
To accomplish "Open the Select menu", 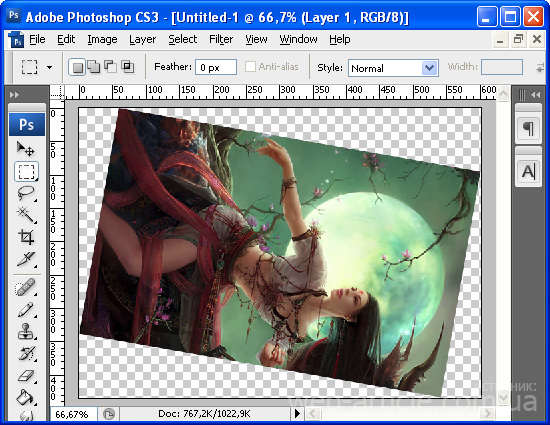I will tap(182, 39).
